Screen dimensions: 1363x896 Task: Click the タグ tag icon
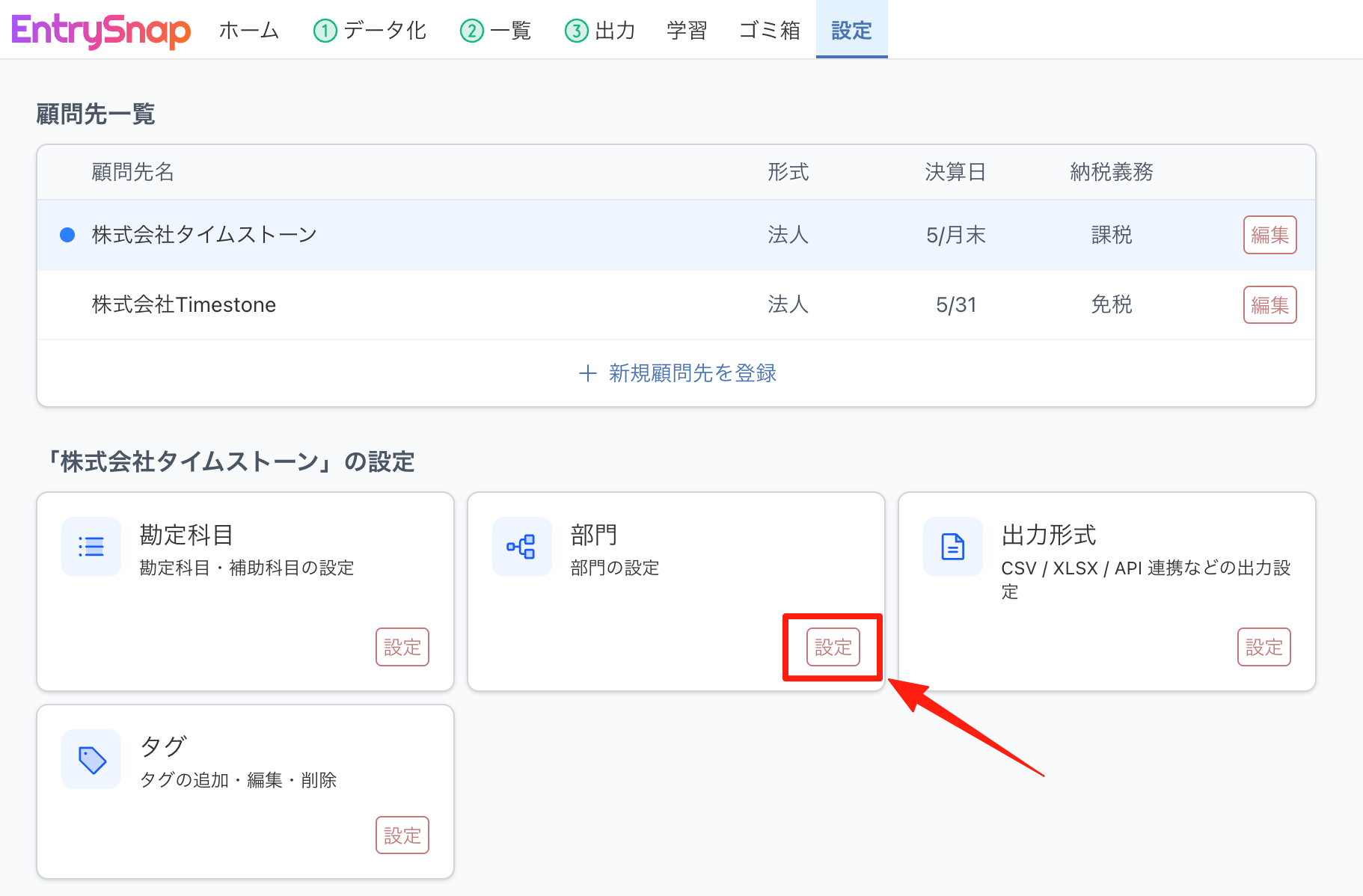tap(91, 759)
